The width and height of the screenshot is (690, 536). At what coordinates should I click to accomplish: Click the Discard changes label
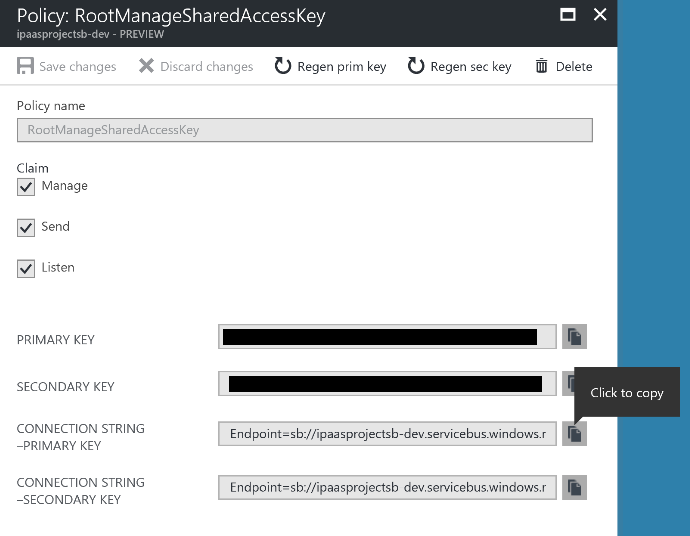(x=206, y=66)
